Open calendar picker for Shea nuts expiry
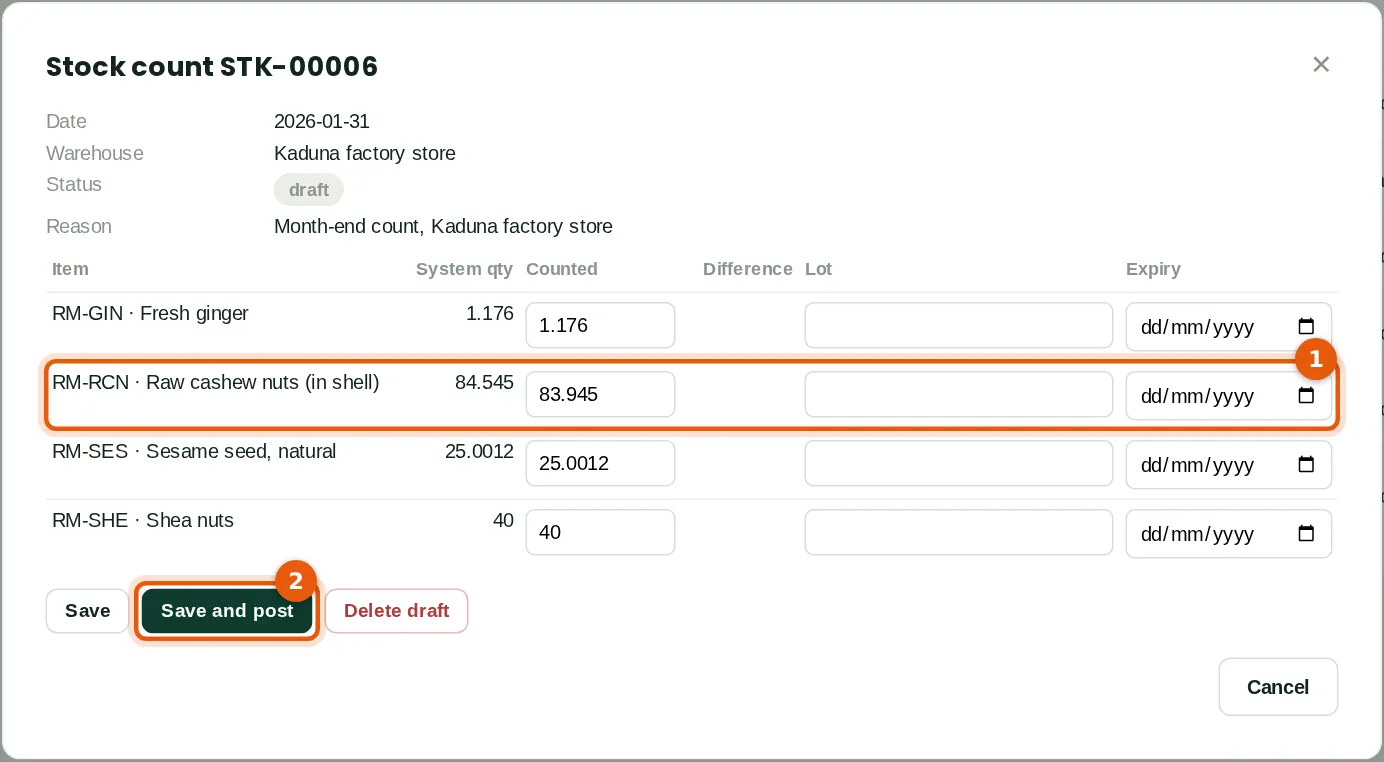The width and height of the screenshot is (1384, 762). click(1306, 533)
